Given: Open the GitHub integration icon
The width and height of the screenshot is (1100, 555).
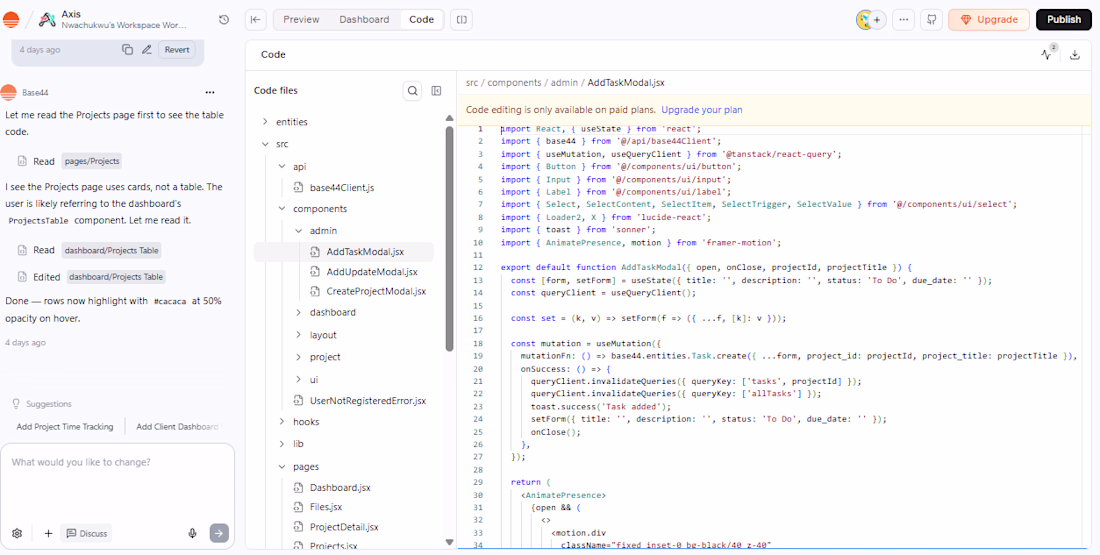Looking at the screenshot, I should pyautogui.click(x=932, y=19).
